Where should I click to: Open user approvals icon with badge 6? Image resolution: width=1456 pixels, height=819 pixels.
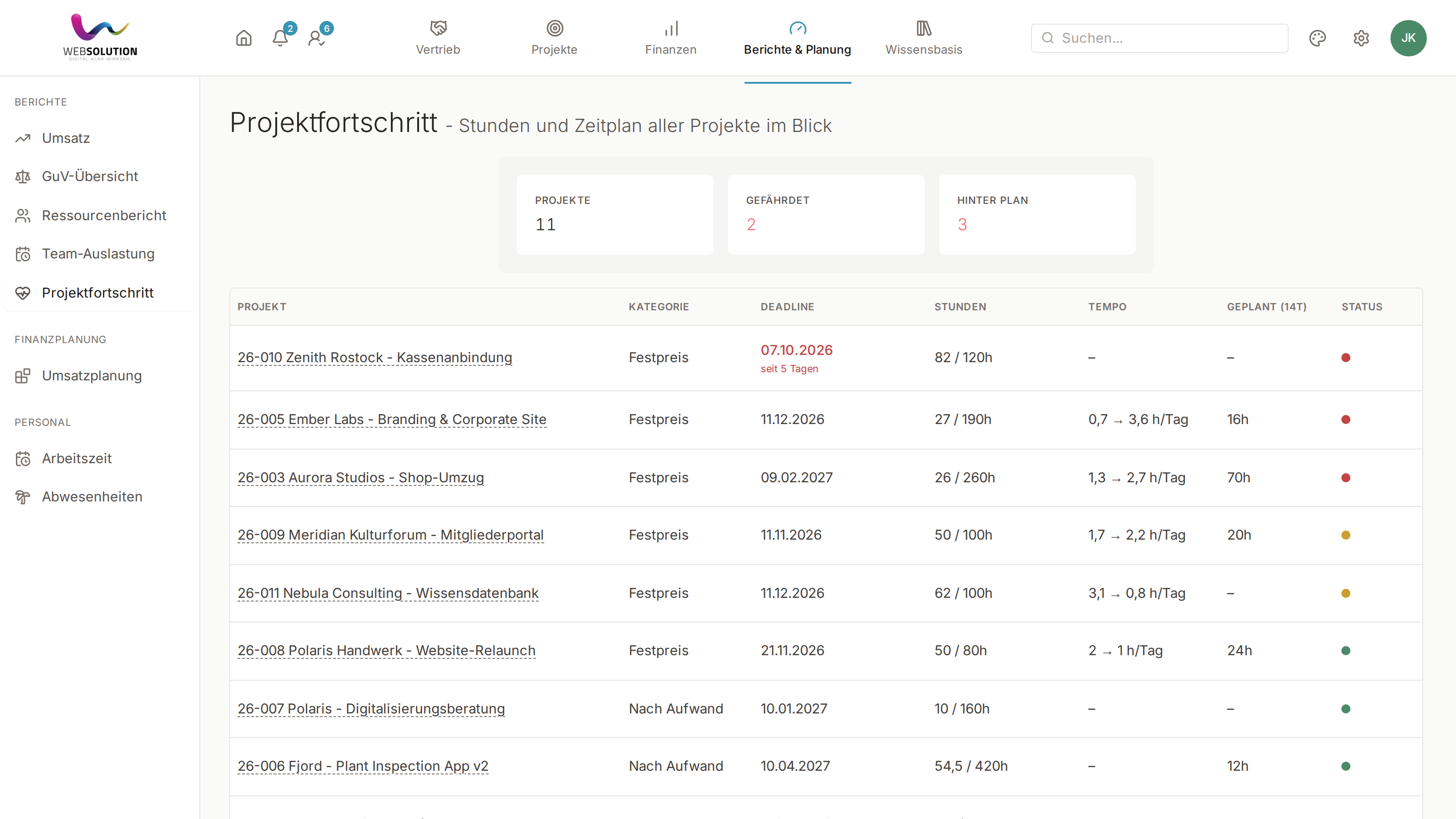pos(317,38)
